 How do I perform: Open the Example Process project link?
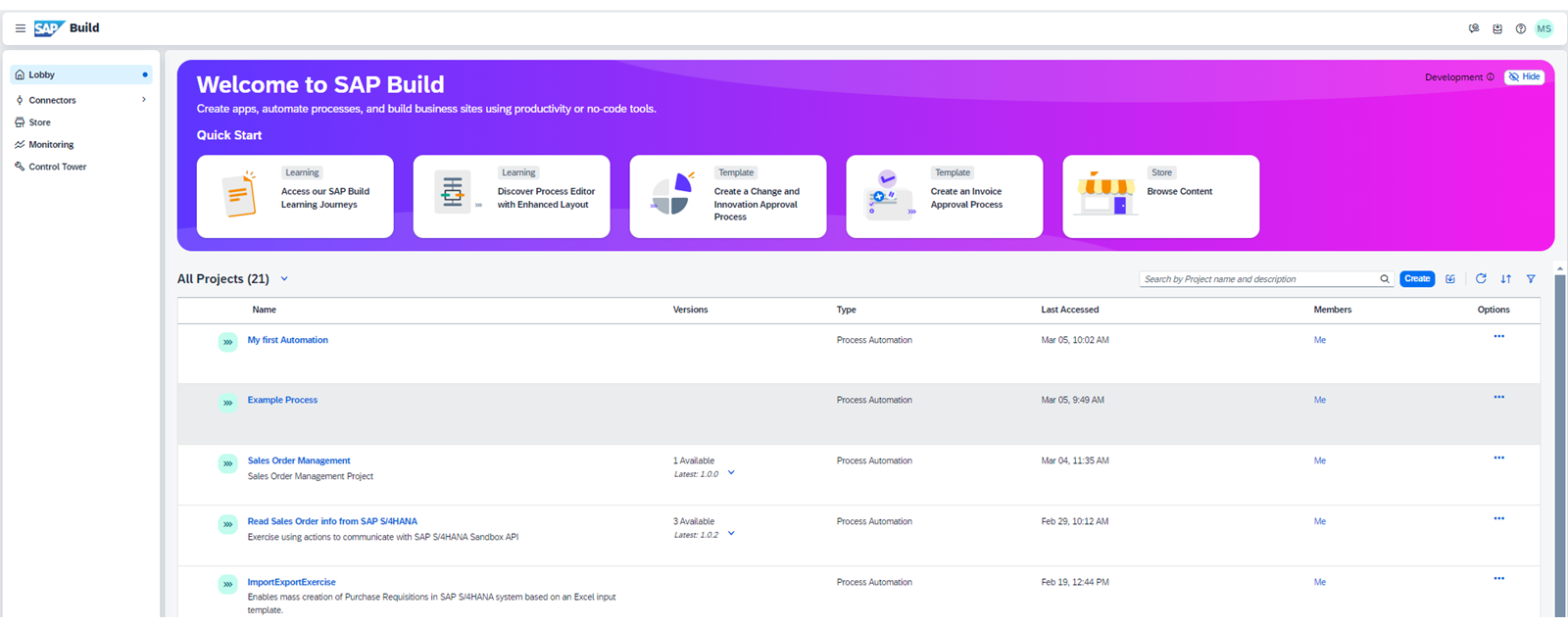click(282, 400)
